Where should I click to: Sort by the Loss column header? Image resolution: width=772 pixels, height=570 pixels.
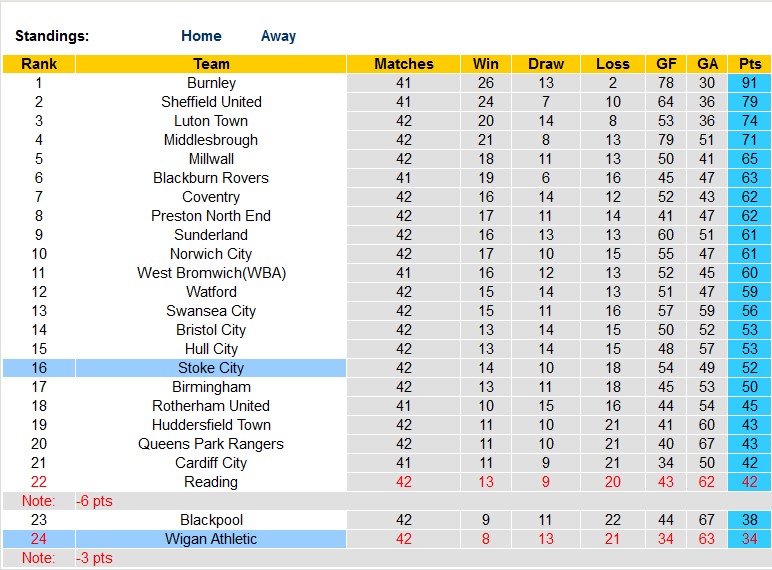(613, 64)
